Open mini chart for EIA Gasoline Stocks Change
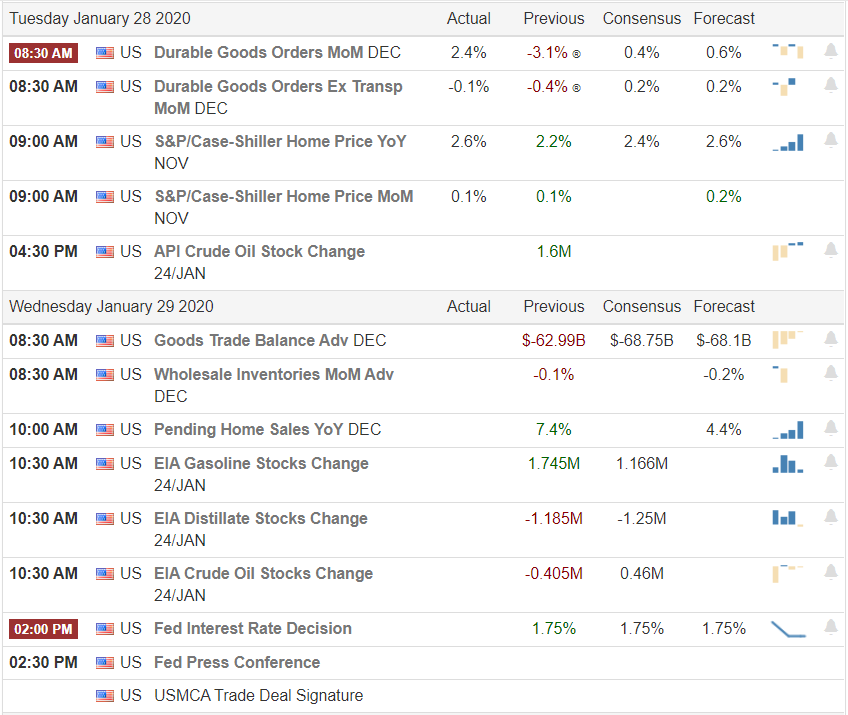 (x=788, y=464)
